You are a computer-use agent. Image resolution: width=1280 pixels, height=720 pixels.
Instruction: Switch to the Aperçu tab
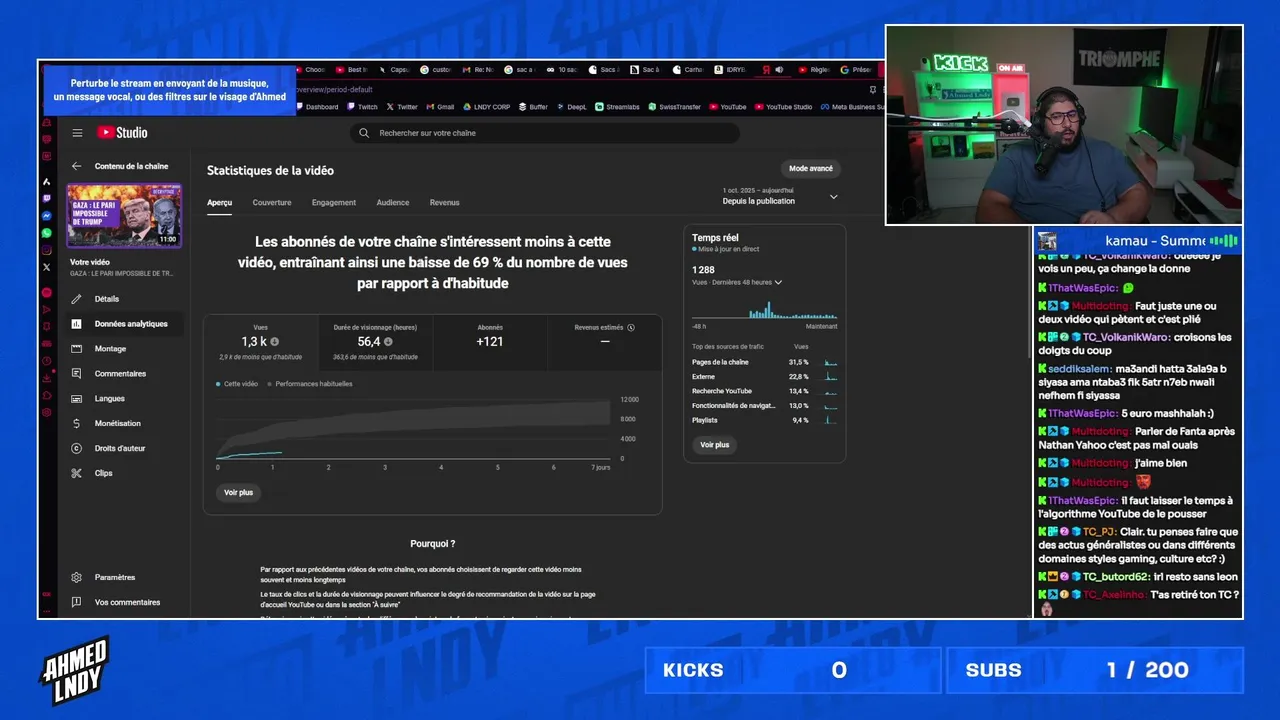(219, 202)
